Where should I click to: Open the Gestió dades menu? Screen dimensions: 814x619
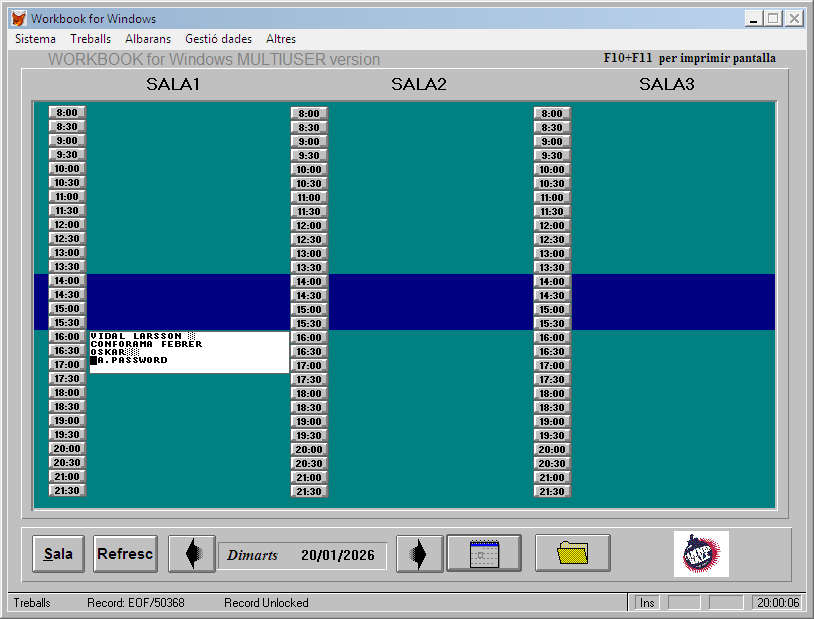(218, 39)
